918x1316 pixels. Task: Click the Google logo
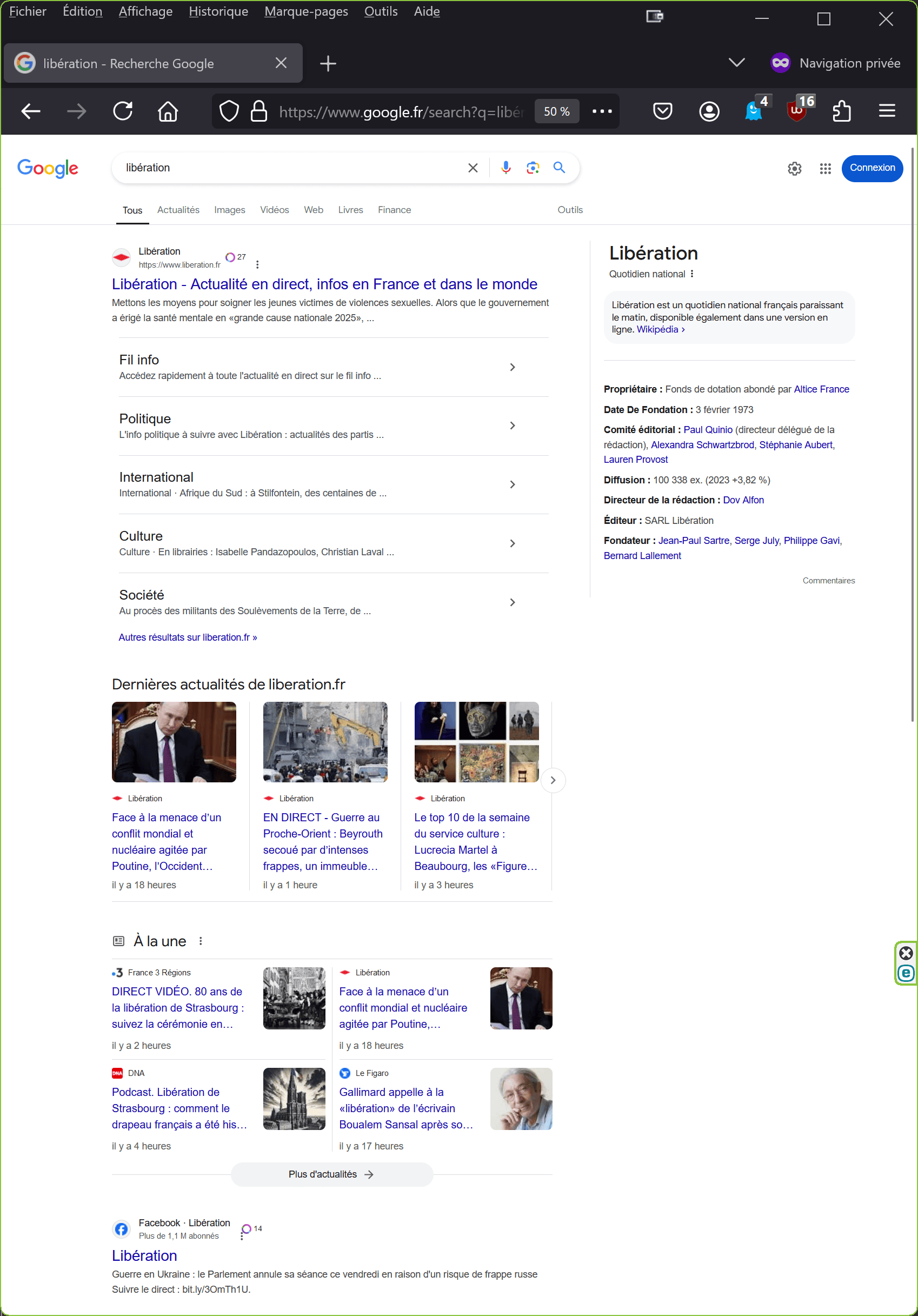[x=48, y=168]
